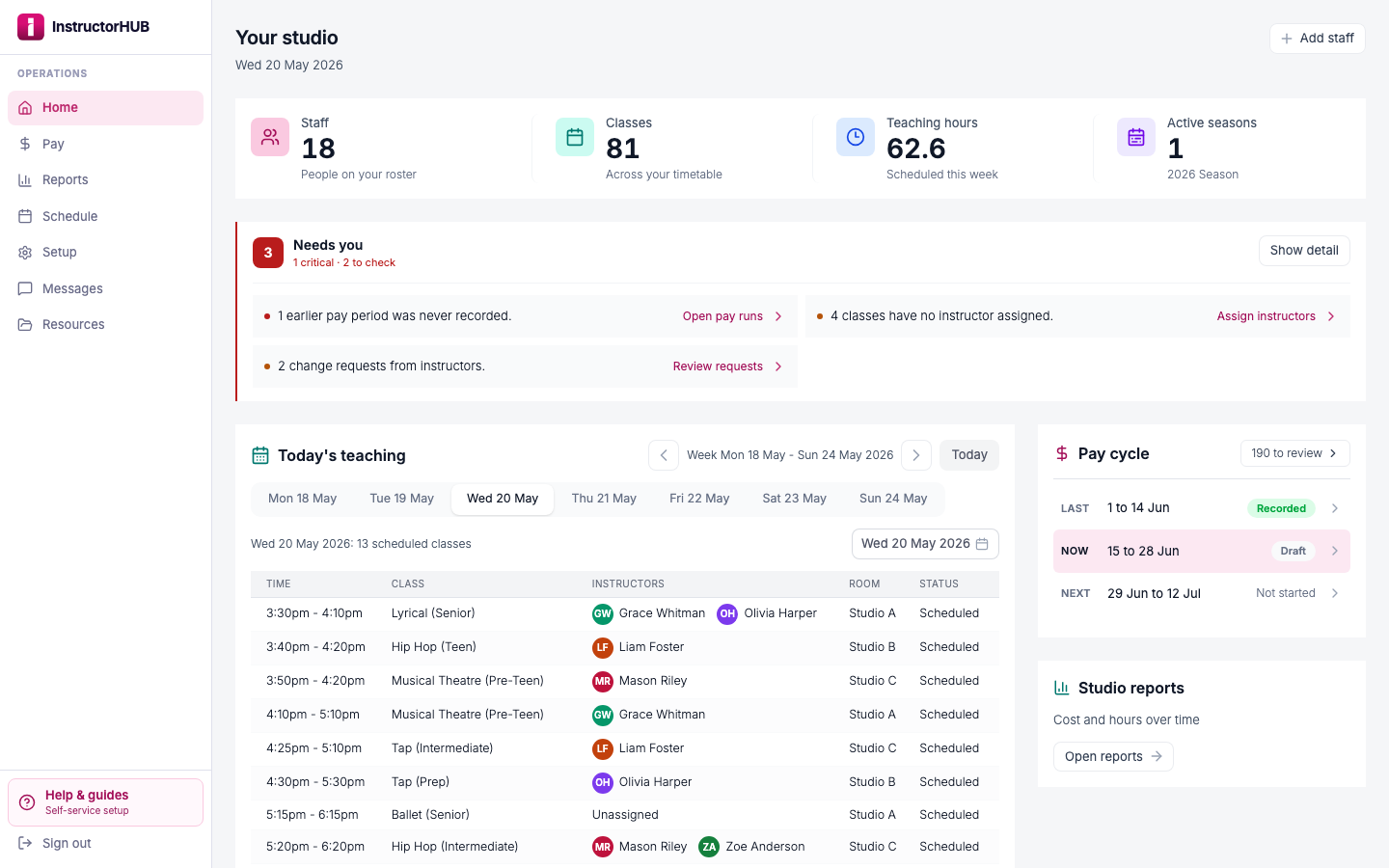Click Olivia Harper's OH avatar in Lyrical row

point(727,613)
